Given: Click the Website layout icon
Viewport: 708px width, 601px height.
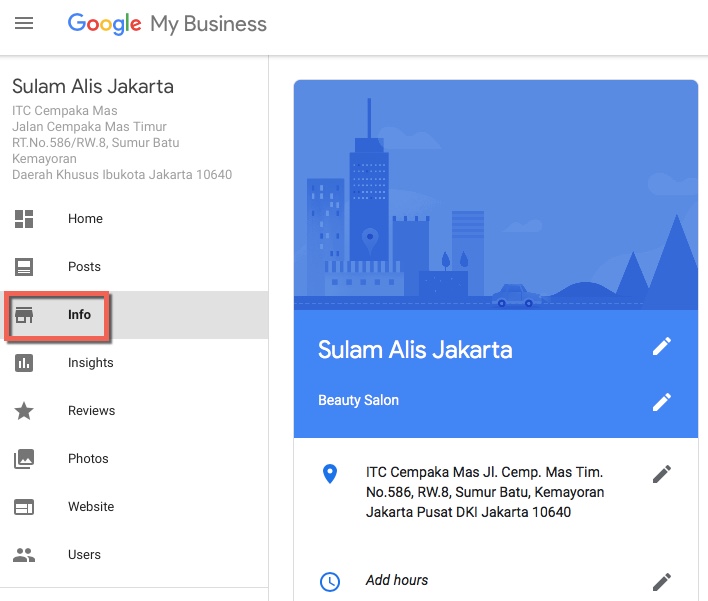Looking at the screenshot, I should 24,507.
